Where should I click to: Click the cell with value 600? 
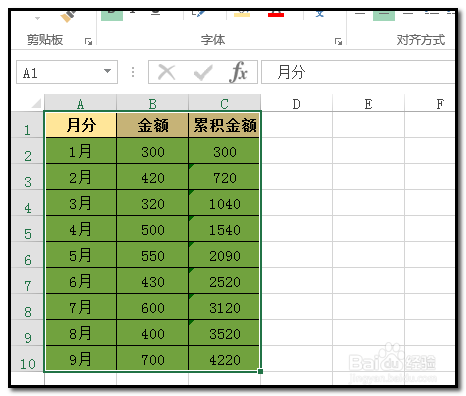tap(153, 307)
